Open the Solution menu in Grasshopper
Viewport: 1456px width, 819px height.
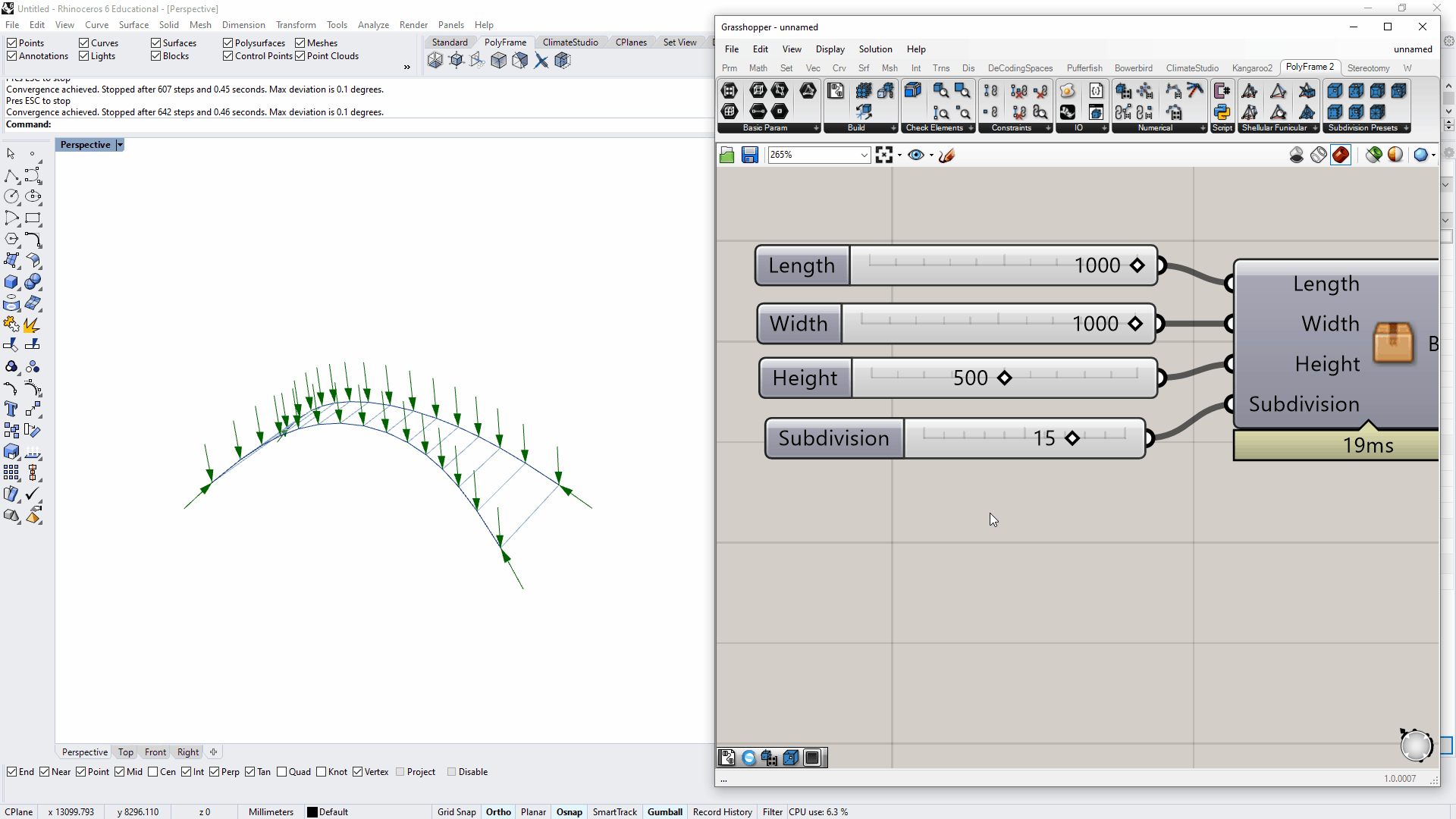(x=874, y=49)
